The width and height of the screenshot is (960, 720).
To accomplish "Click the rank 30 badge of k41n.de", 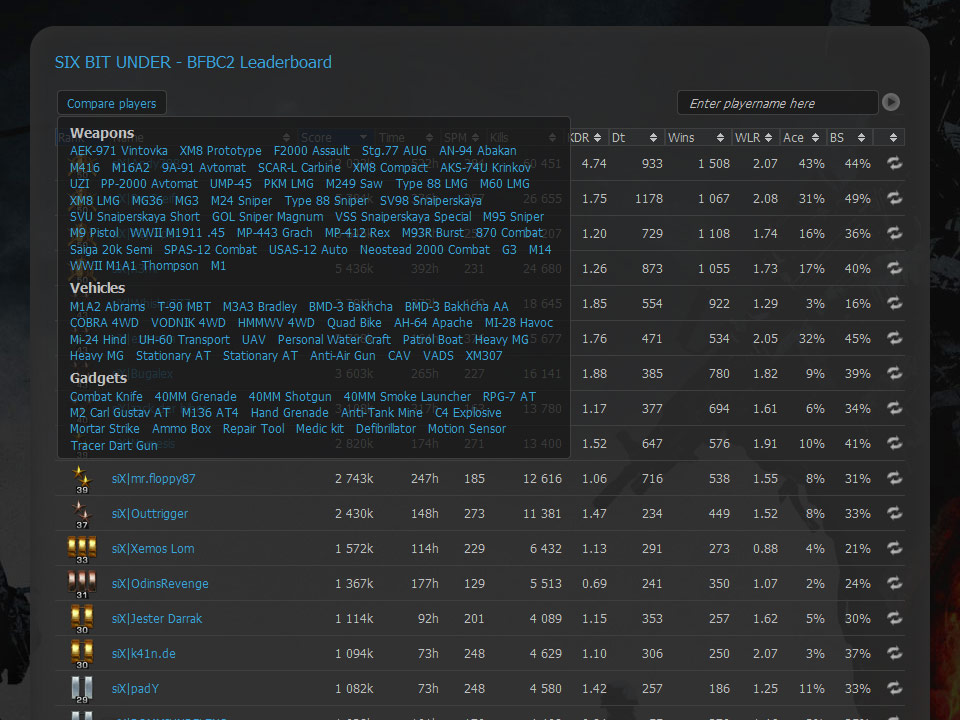I will point(81,654).
